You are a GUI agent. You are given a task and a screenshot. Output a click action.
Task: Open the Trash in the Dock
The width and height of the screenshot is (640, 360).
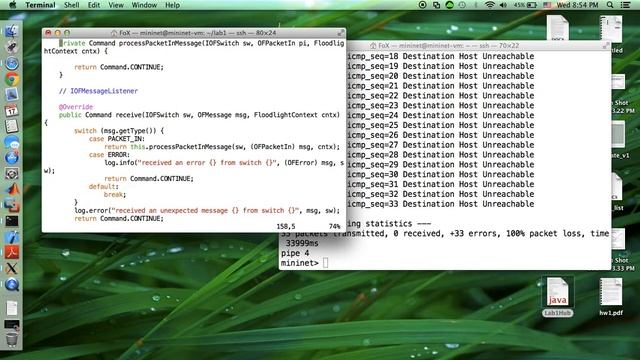coord(11,339)
